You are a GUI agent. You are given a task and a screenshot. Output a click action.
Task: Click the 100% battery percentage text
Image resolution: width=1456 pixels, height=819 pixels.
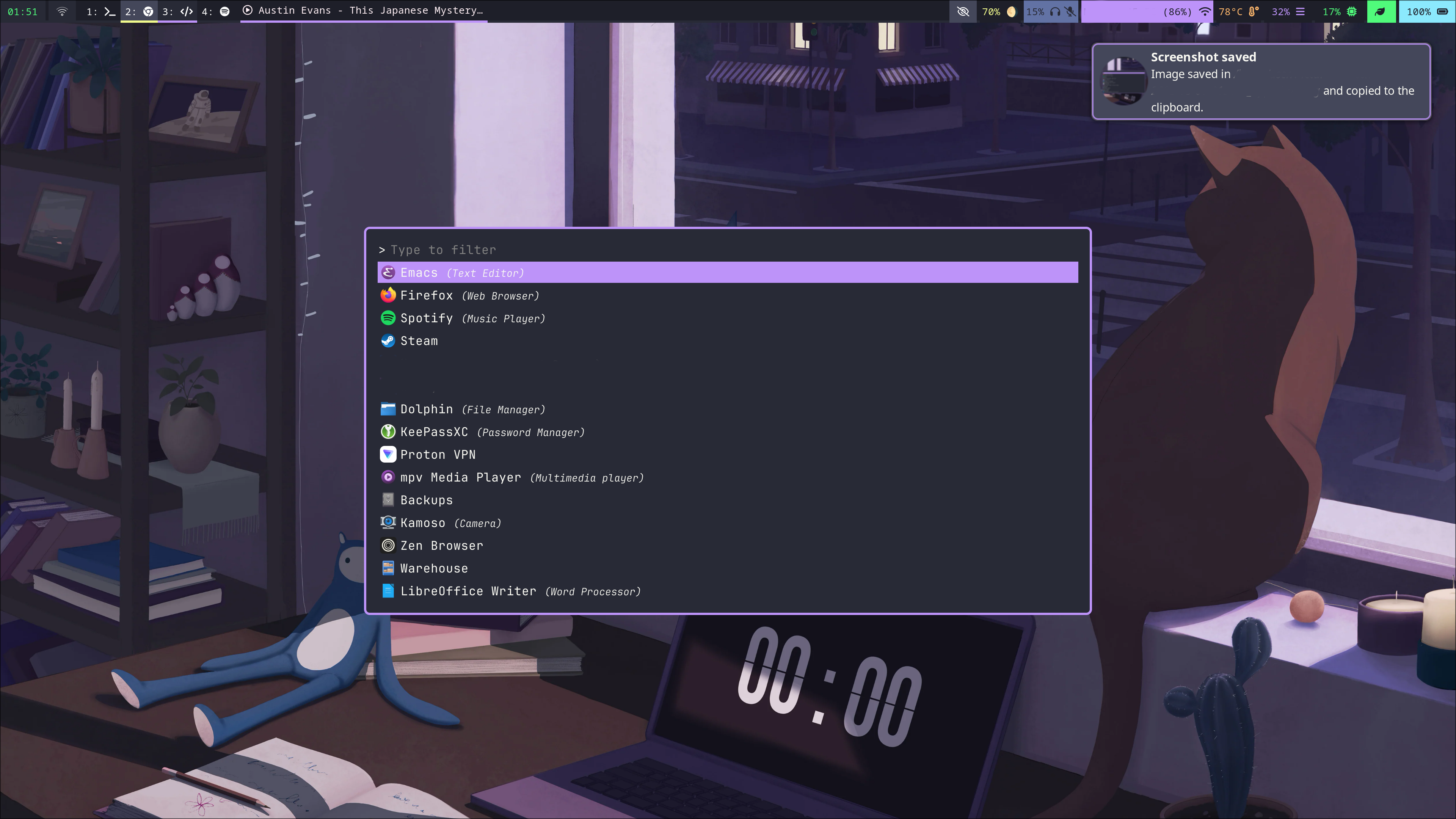pos(1419,11)
